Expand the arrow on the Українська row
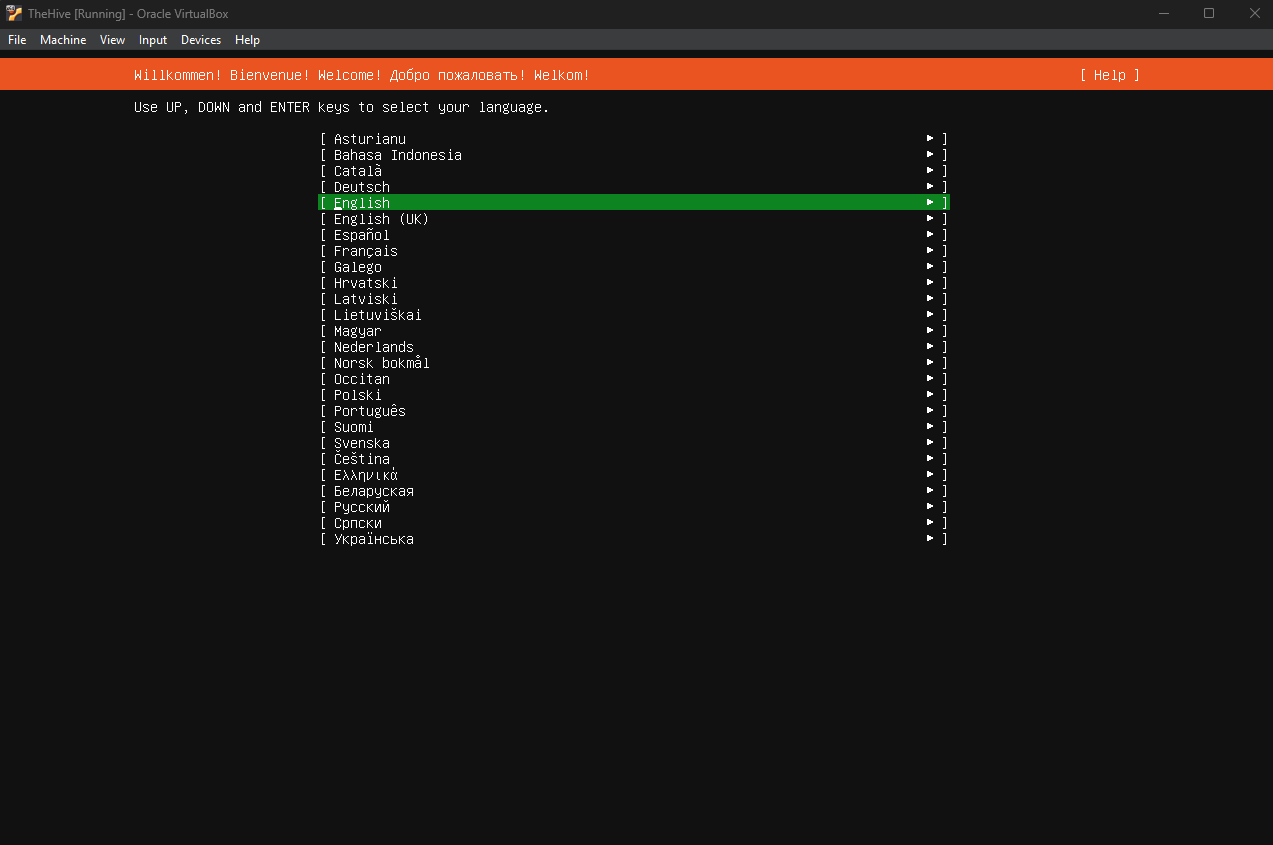Screen dimensions: 1273x845 [x=930, y=539]
